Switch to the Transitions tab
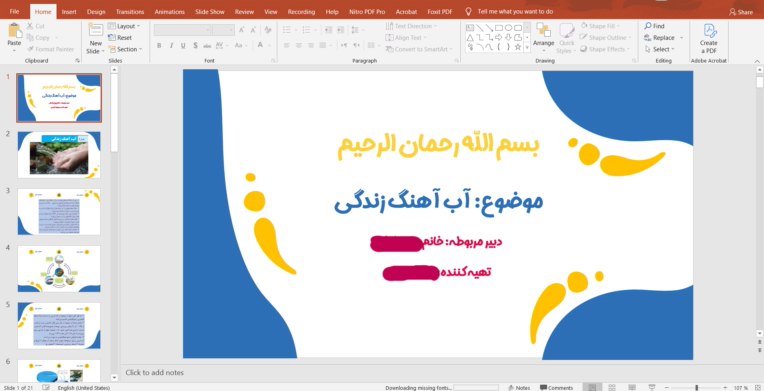The height and width of the screenshot is (391, 764). (x=130, y=12)
